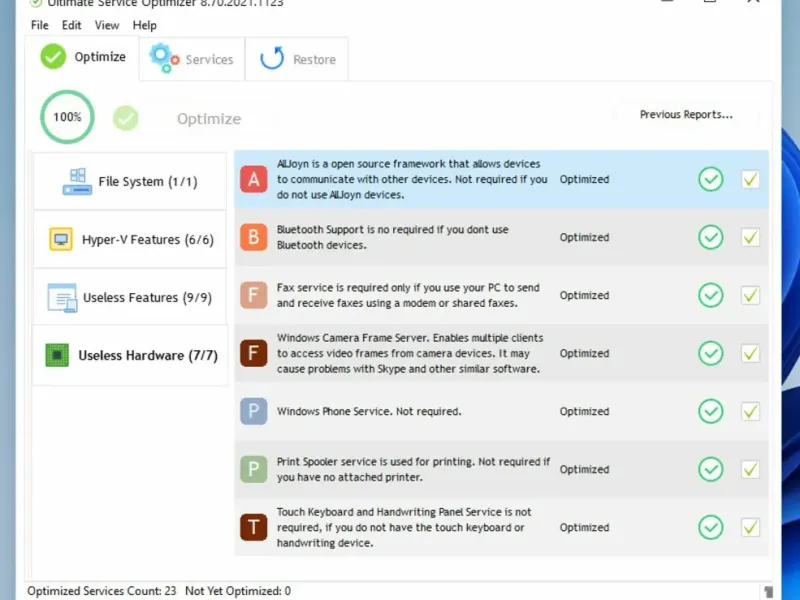Select the Useless Features (9/9) category
This screenshot has width=800, height=600.
[x=130, y=297]
